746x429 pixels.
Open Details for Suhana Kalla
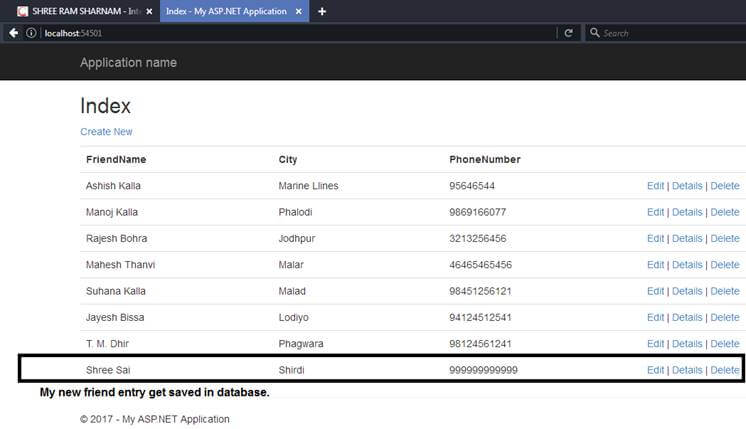(x=687, y=291)
